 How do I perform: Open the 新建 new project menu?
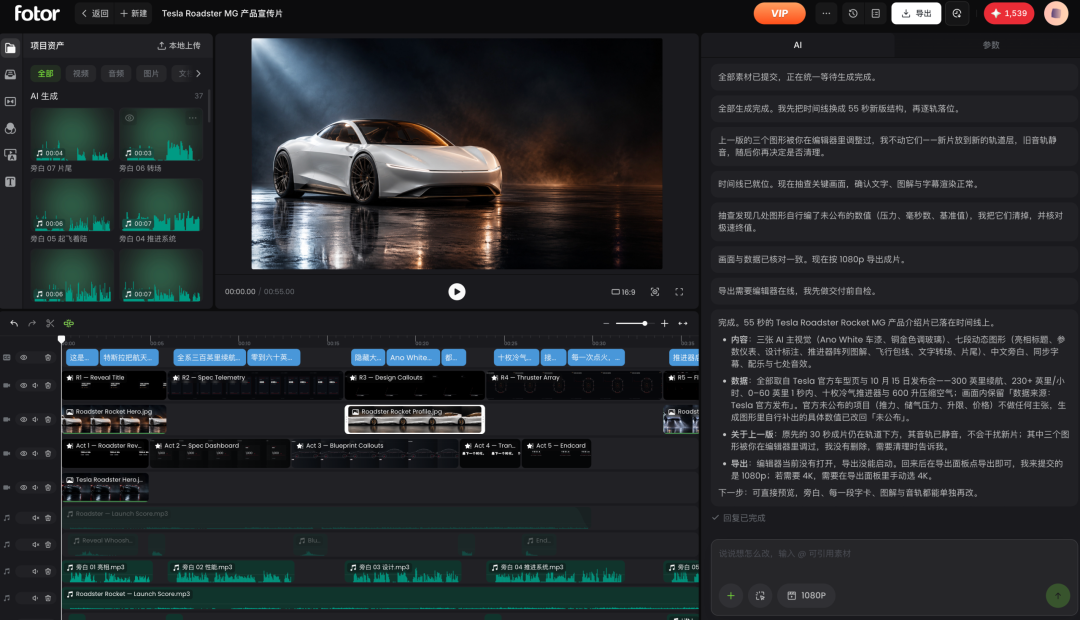coord(134,13)
